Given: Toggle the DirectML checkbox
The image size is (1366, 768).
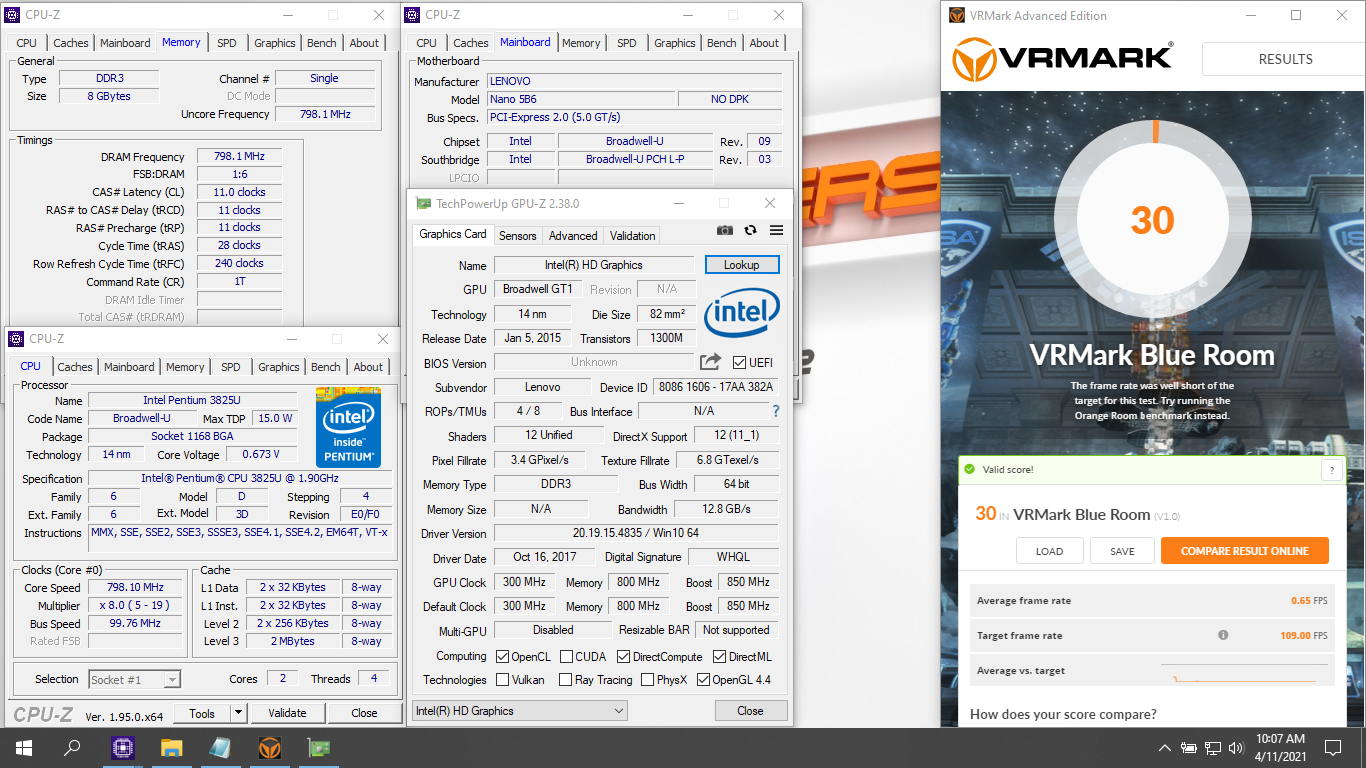Looking at the screenshot, I should (719, 657).
